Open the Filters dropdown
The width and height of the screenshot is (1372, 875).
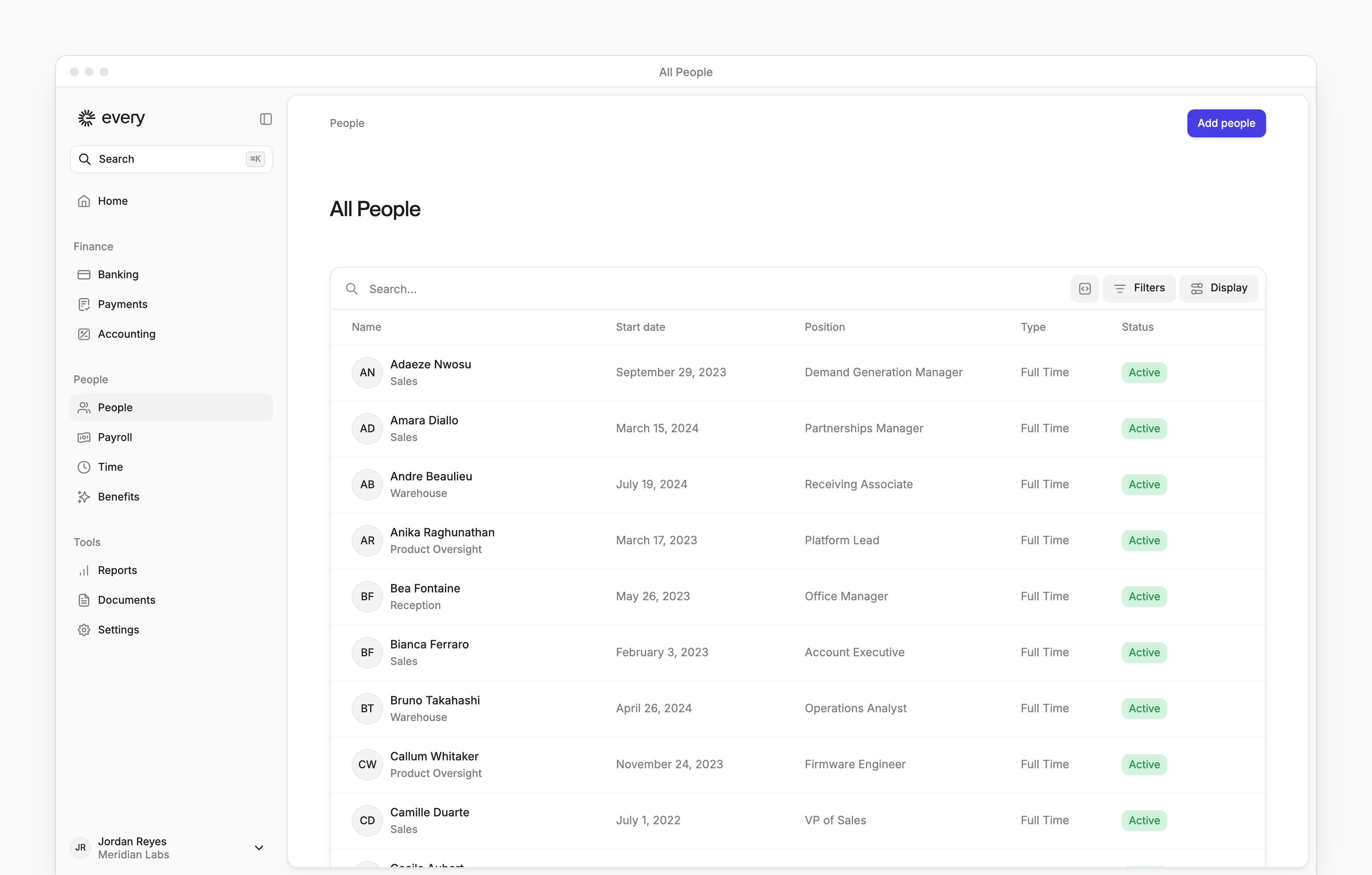coord(1138,288)
